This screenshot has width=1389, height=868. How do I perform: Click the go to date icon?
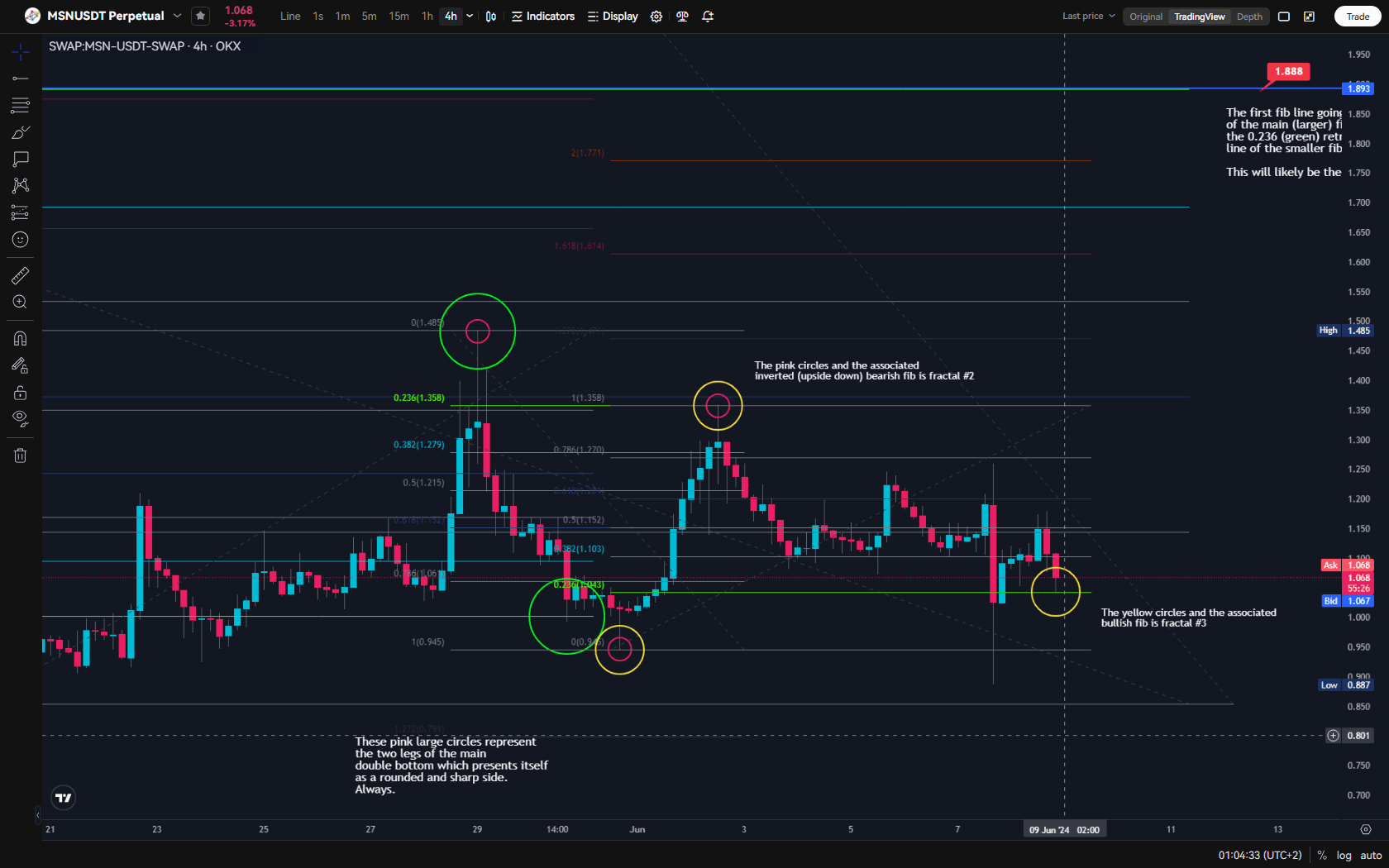(1366, 829)
